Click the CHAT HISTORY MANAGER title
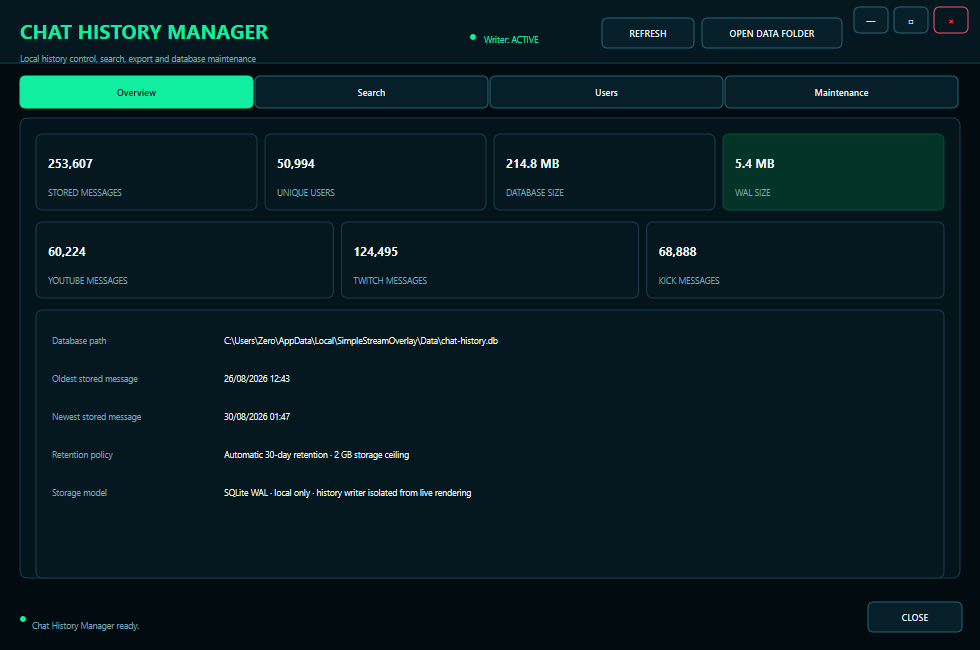 click(x=144, y=32)
